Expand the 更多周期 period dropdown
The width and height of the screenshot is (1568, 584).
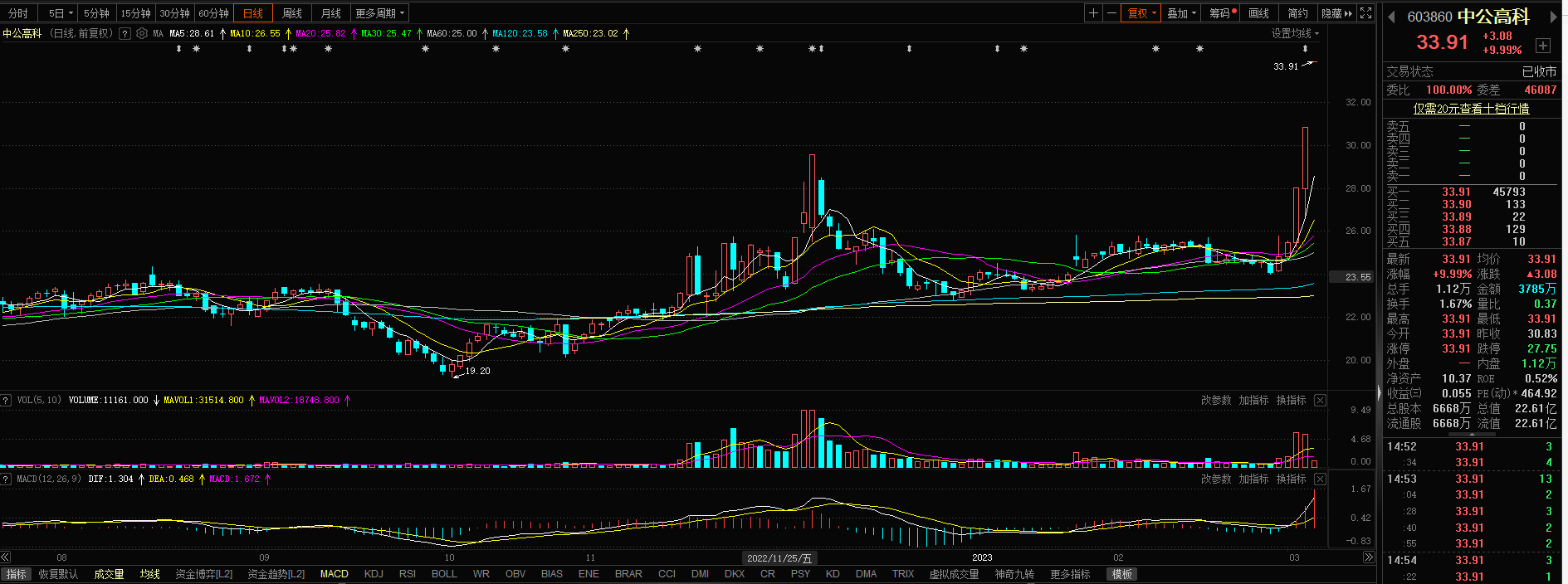coord(379,13)
